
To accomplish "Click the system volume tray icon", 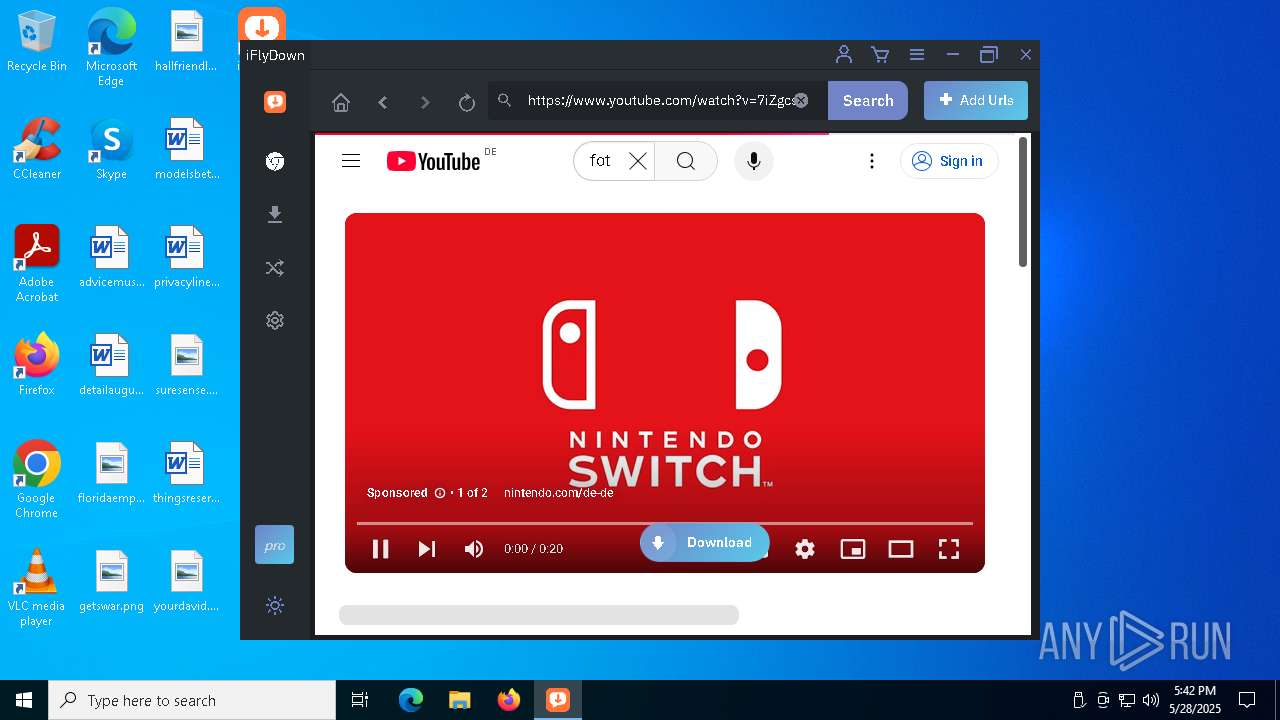I will click(1150, 700).
